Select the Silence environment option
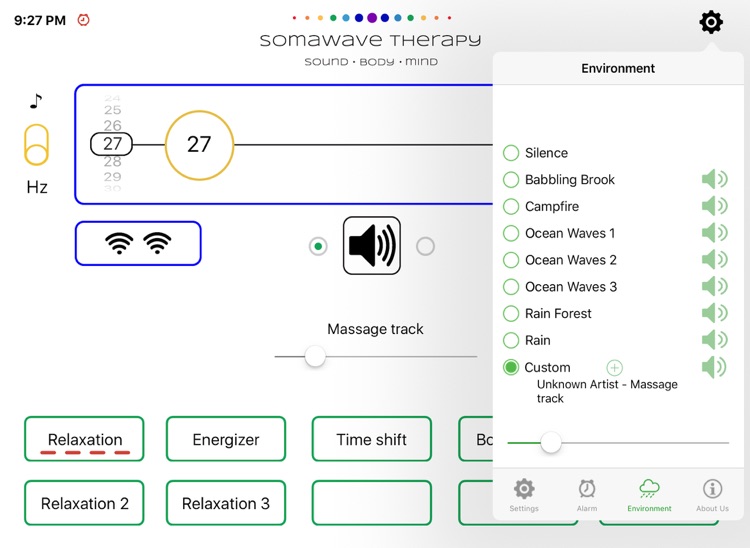750x548 pixels. [x=511, y=153]
